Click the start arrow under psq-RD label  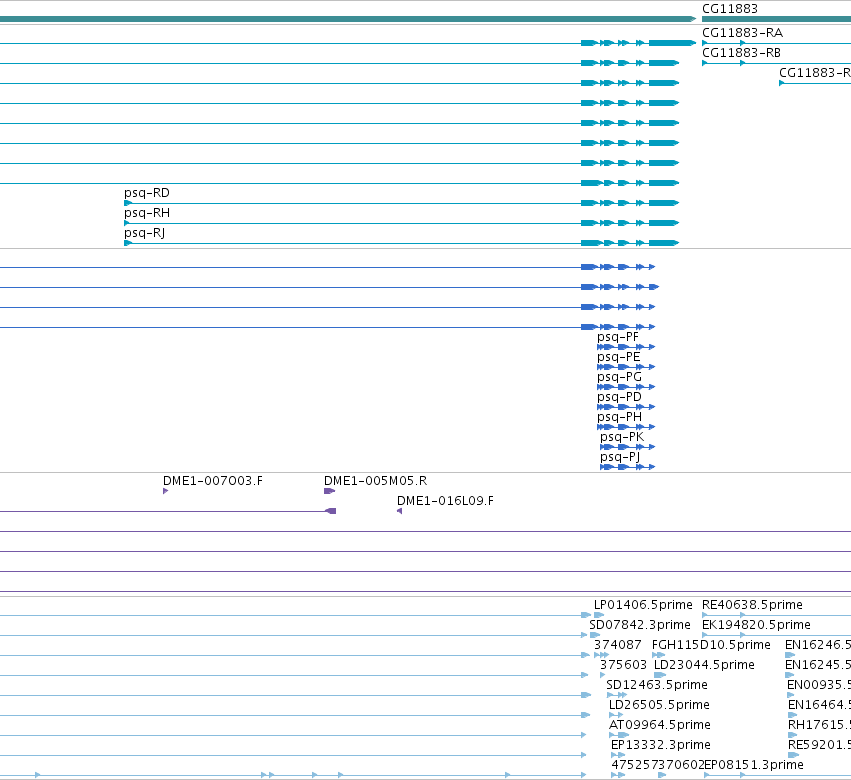128,203
